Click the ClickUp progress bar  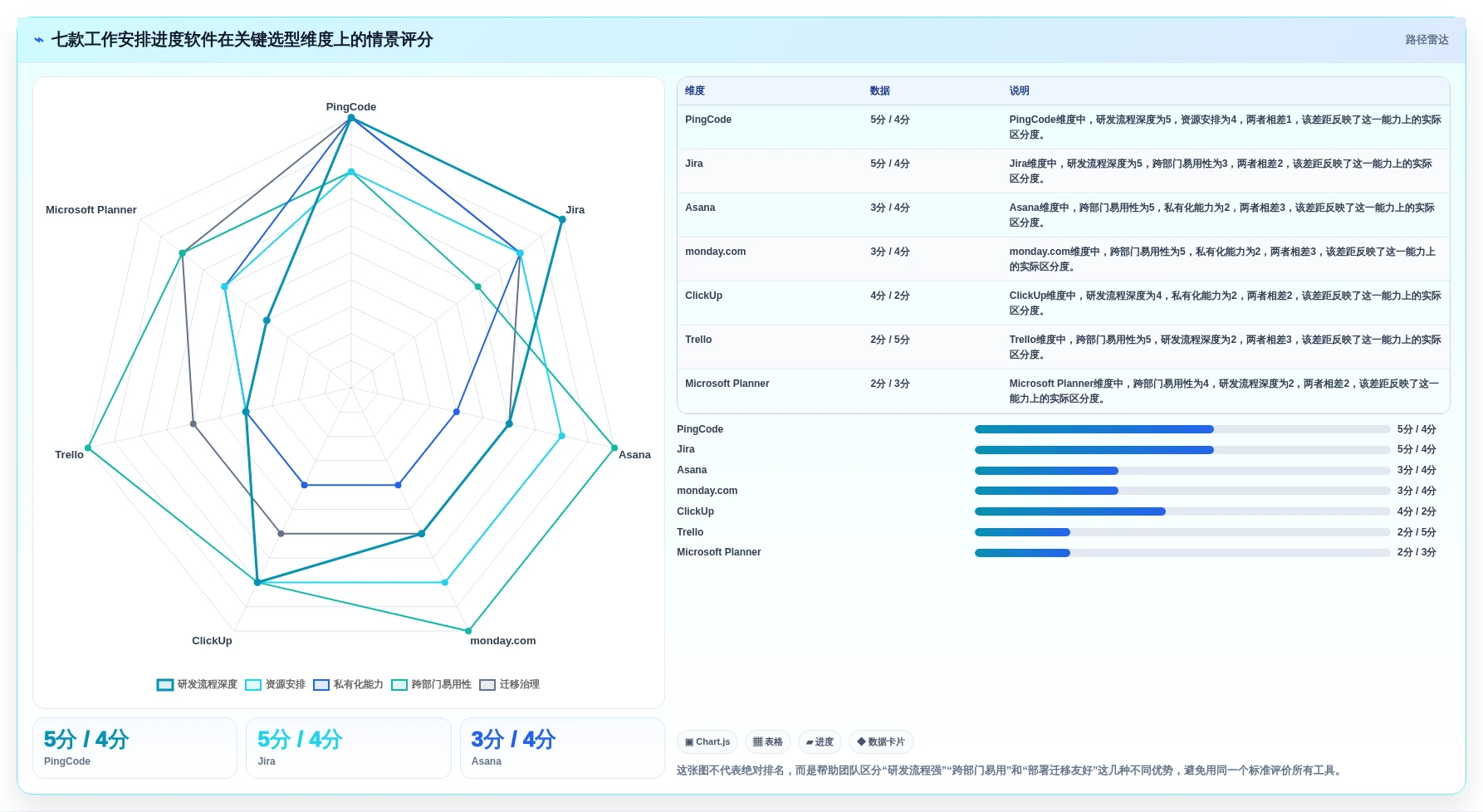pyautogui.click(x=1182, y=511)
